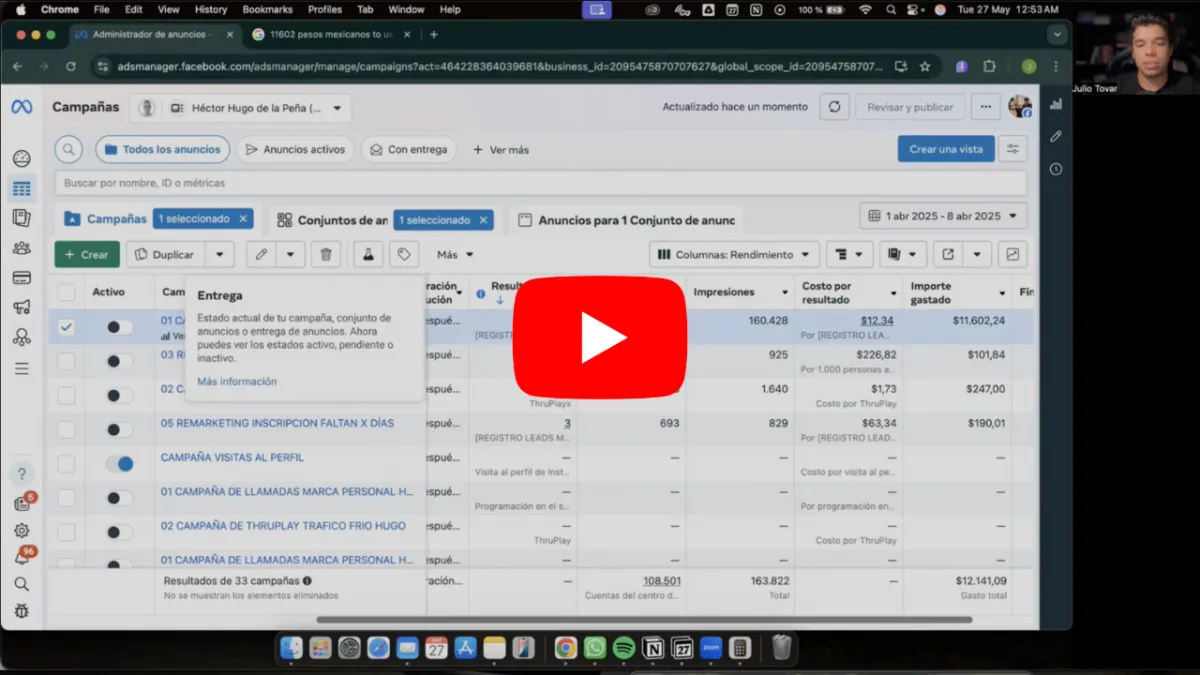Toggle first selected campaign active switch
Image resolution: width=1200 pixels, height=675 pixels.
tap(120, 327)
